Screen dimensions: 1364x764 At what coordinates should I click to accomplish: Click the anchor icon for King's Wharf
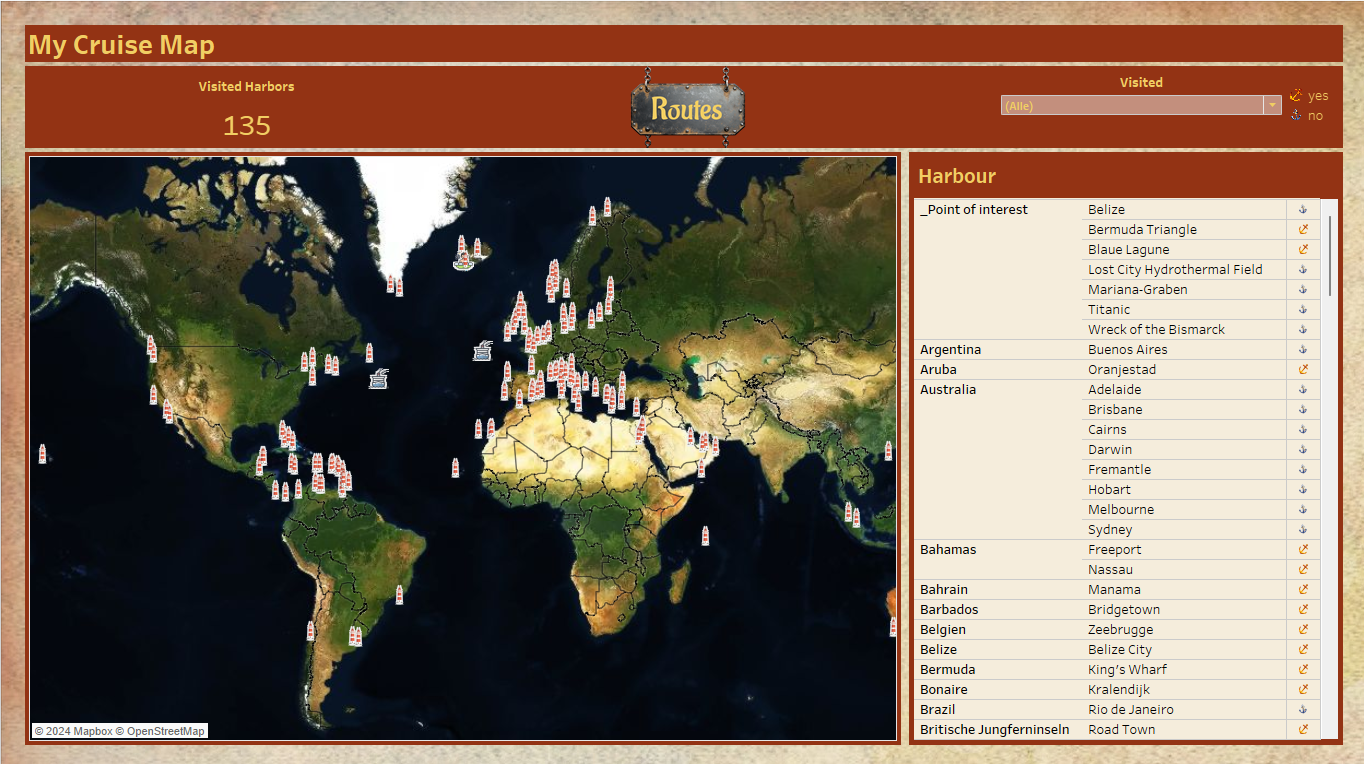pyautogui.click(x=1303, y=670)
